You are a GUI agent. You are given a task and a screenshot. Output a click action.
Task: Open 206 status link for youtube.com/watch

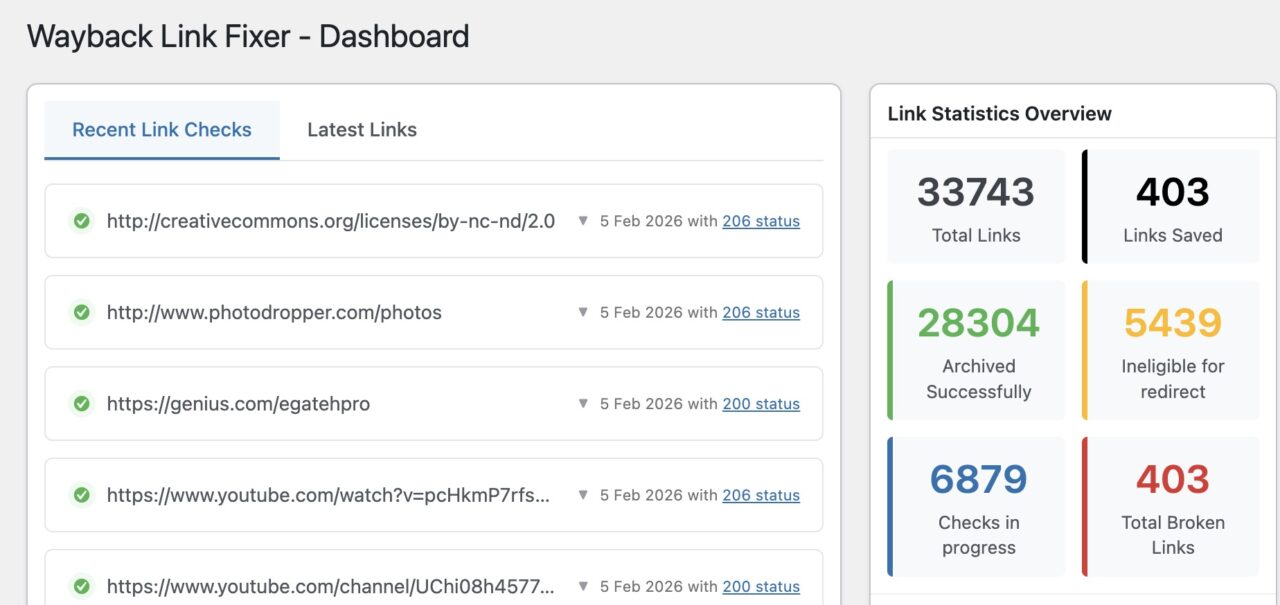(761, 495)
